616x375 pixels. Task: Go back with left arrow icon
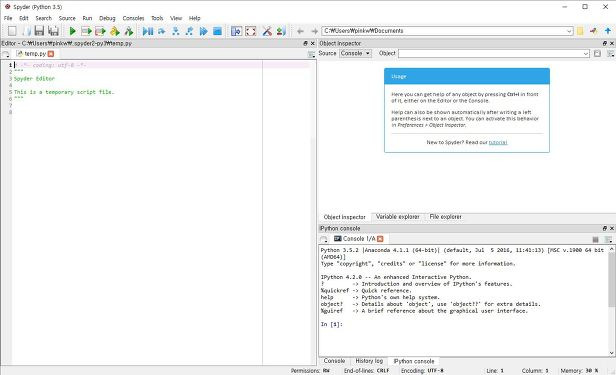(x=301, y=31)
